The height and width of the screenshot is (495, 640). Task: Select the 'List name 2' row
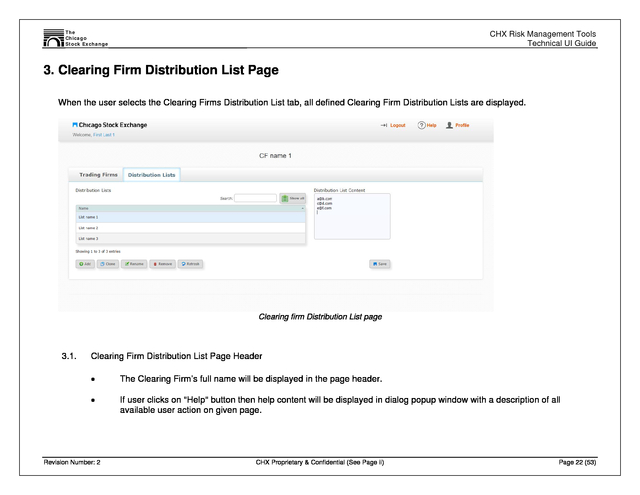pyautogui.click(x=191, y=228)
